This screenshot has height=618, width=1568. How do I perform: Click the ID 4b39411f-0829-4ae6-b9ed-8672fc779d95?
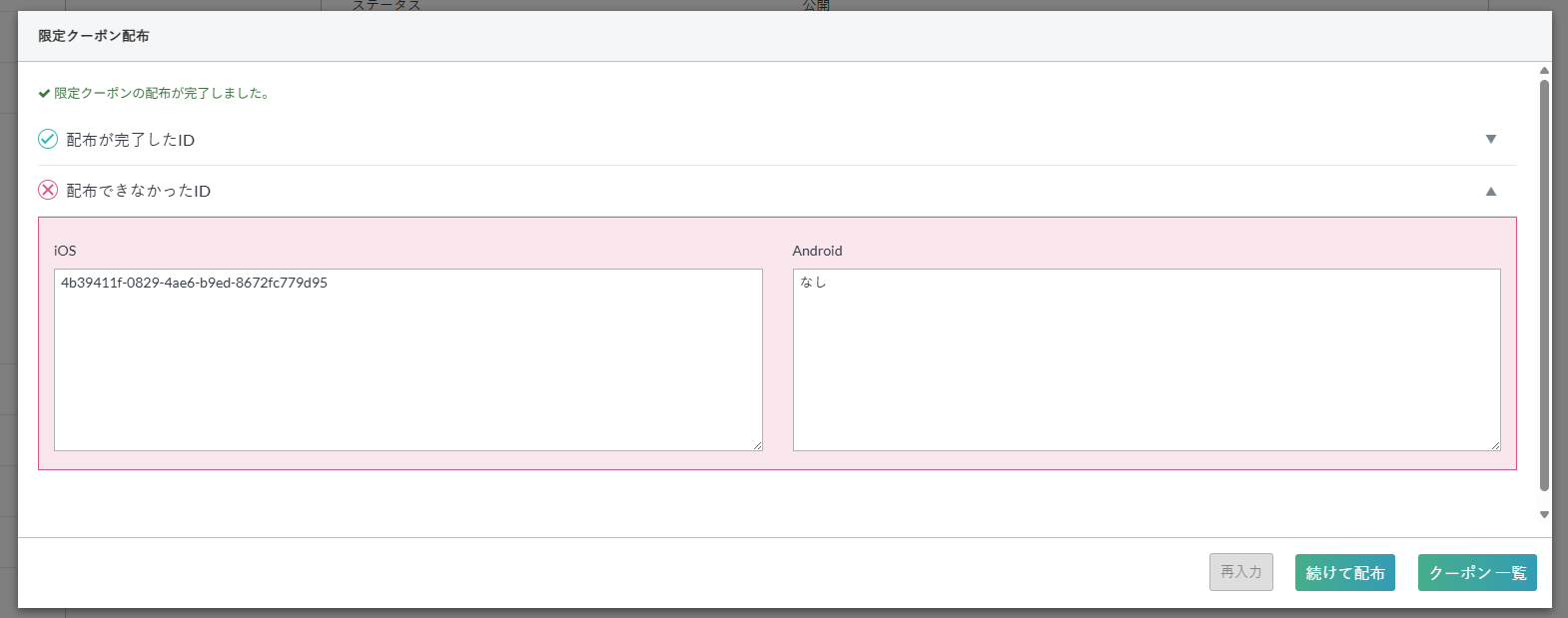194,283
